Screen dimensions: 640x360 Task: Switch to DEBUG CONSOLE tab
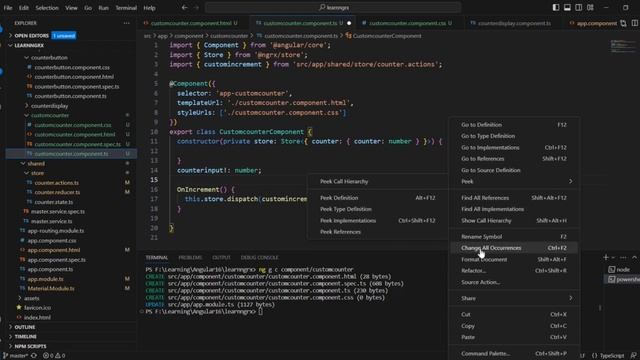[260, 258]
